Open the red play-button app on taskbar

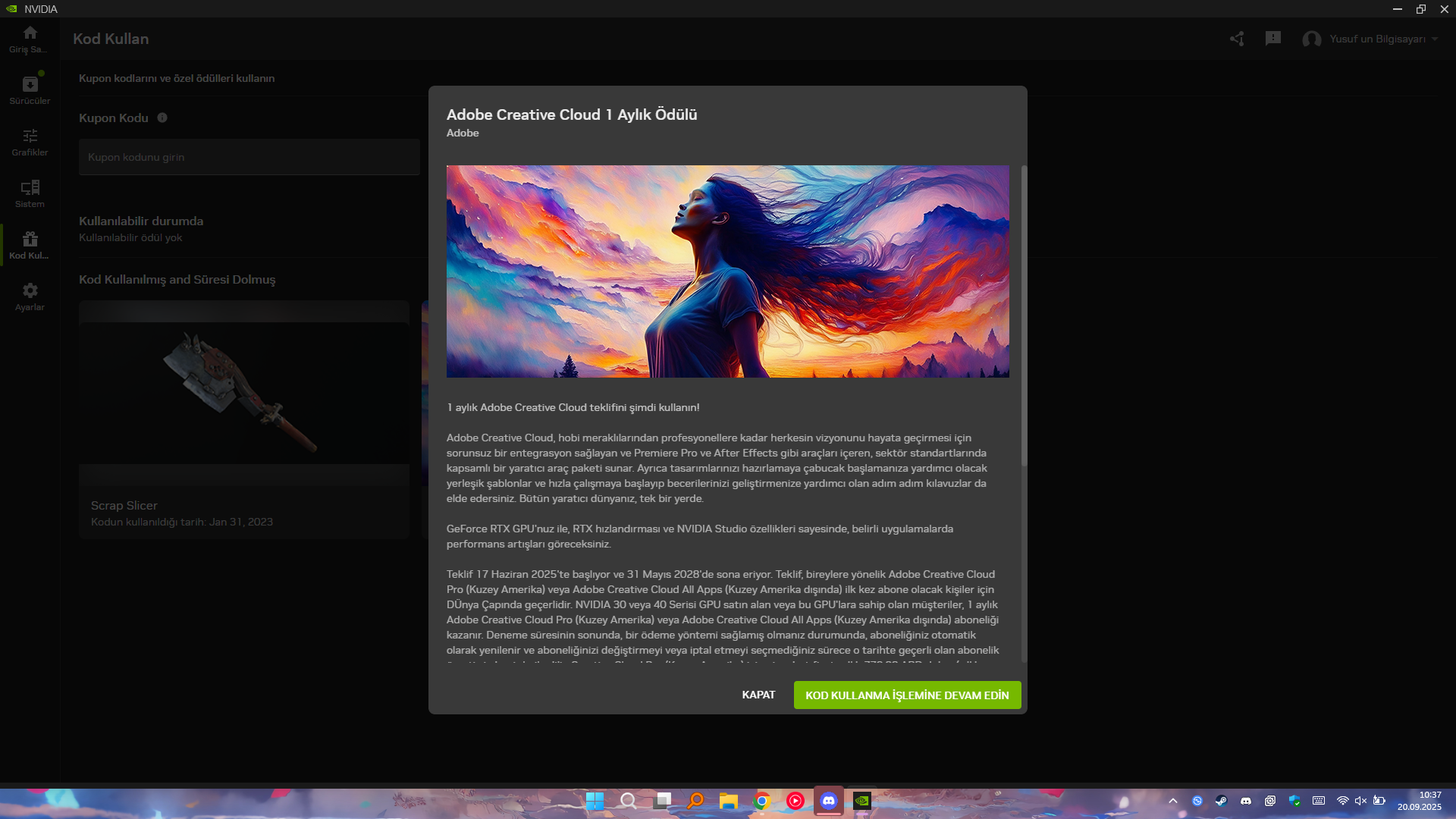(795, 801)
